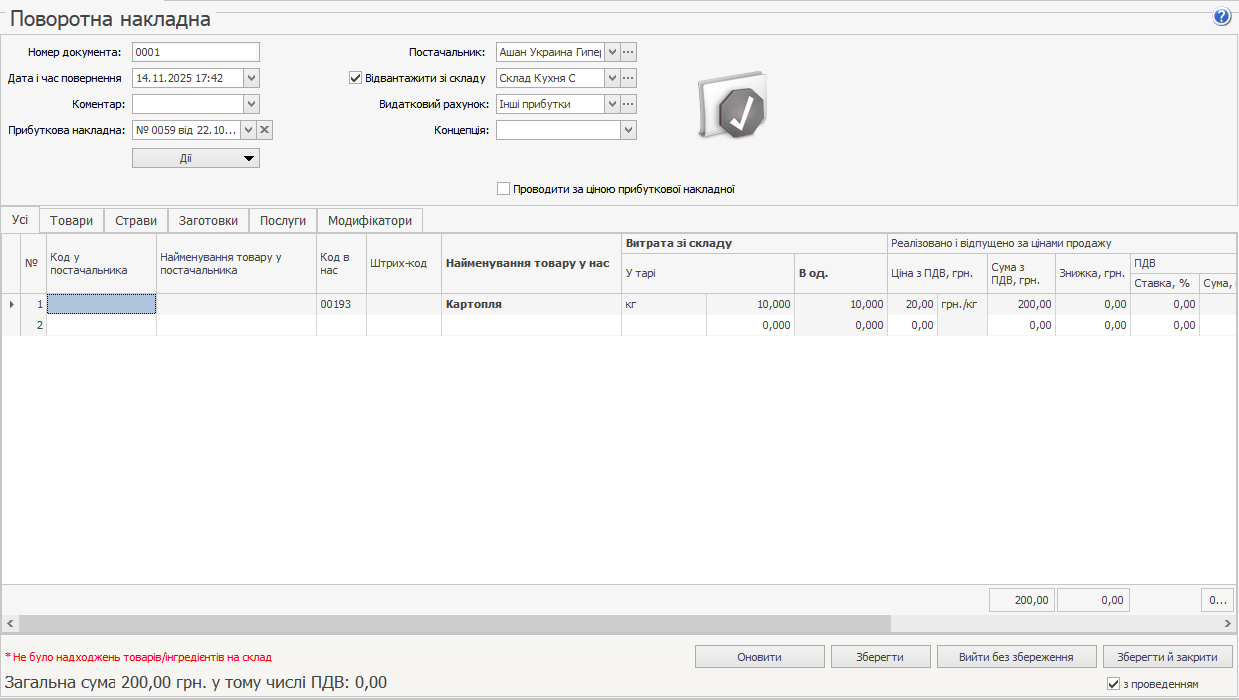The width and height of the screenshot is (1239, 700).
Task: Click the scroll right arrow of horizontal scrollbar
Action: (x=1229, y=624)
